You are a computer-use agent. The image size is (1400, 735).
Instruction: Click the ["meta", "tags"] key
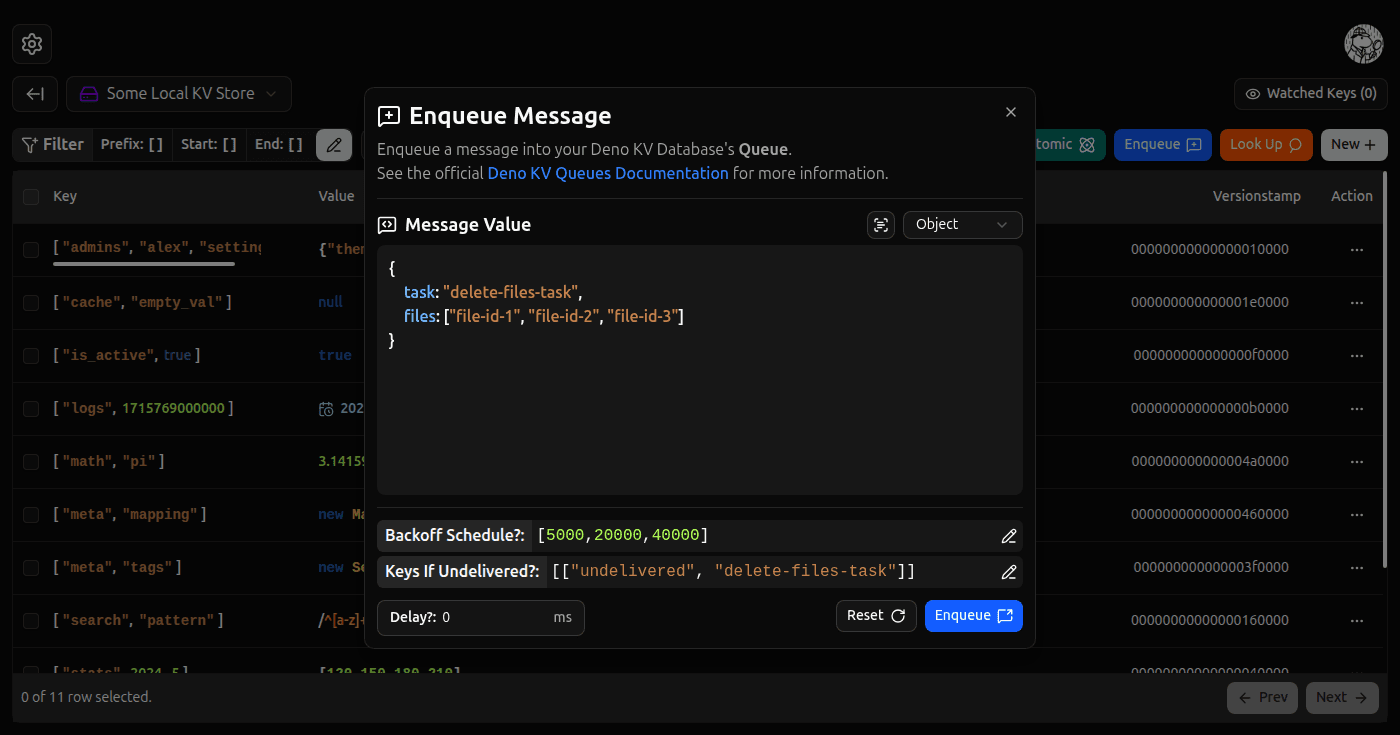pos(117,567)
